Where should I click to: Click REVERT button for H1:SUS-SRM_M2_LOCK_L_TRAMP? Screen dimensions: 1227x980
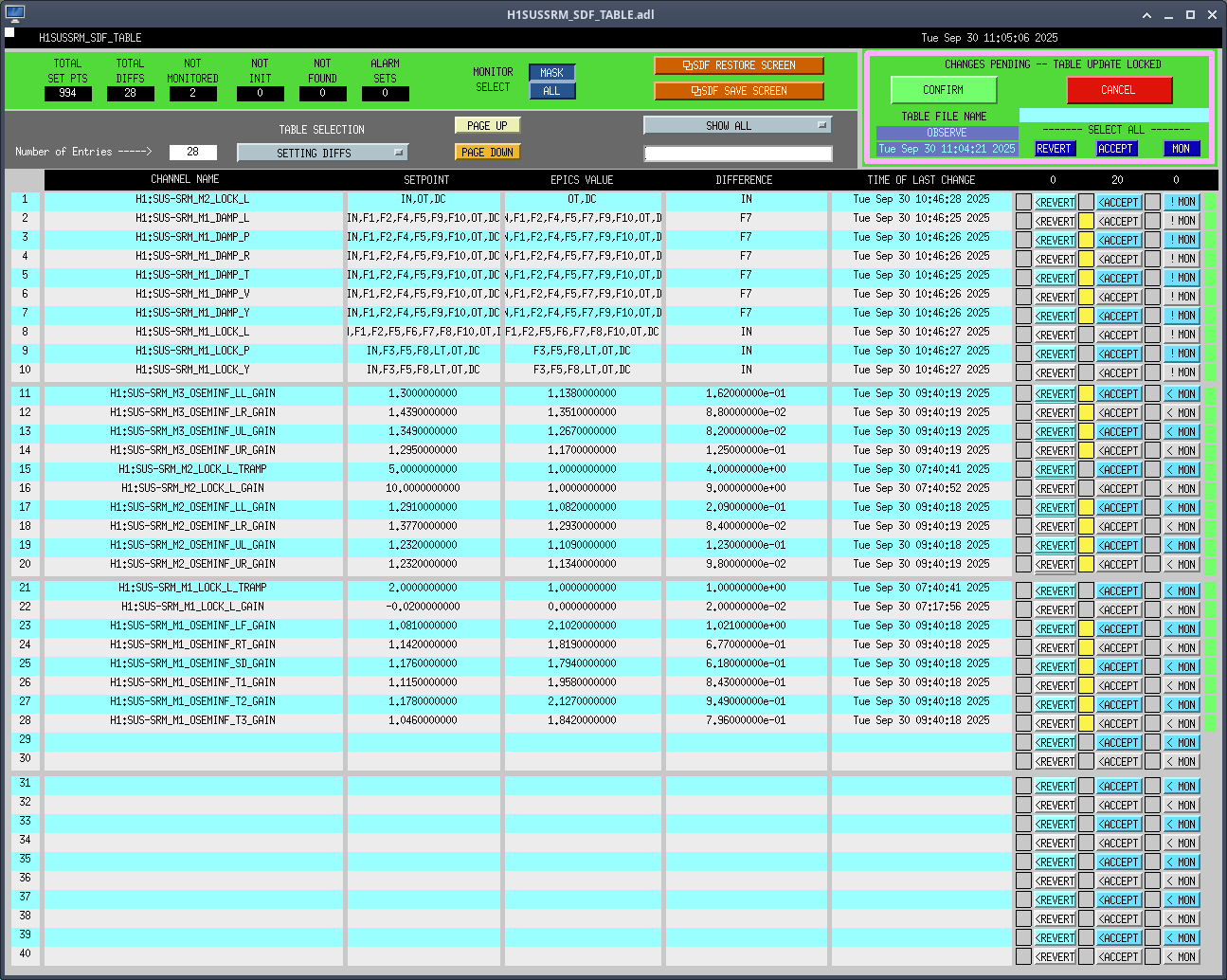coord(1055,470)
